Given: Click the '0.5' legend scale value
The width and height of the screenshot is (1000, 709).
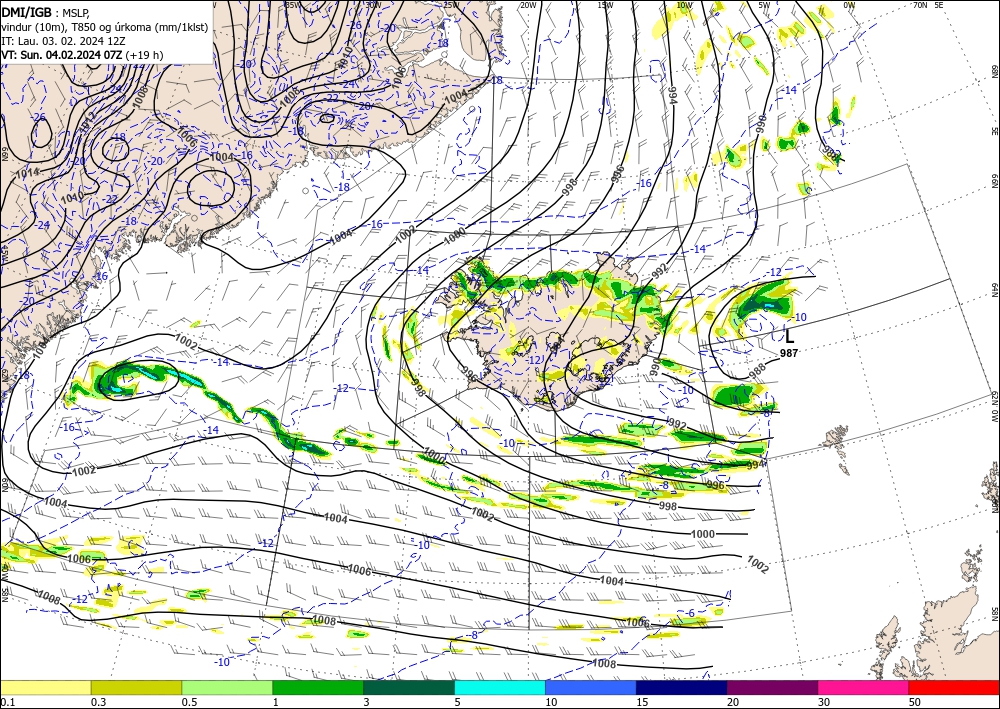Looking at the screenshot, I should [189, 702].
